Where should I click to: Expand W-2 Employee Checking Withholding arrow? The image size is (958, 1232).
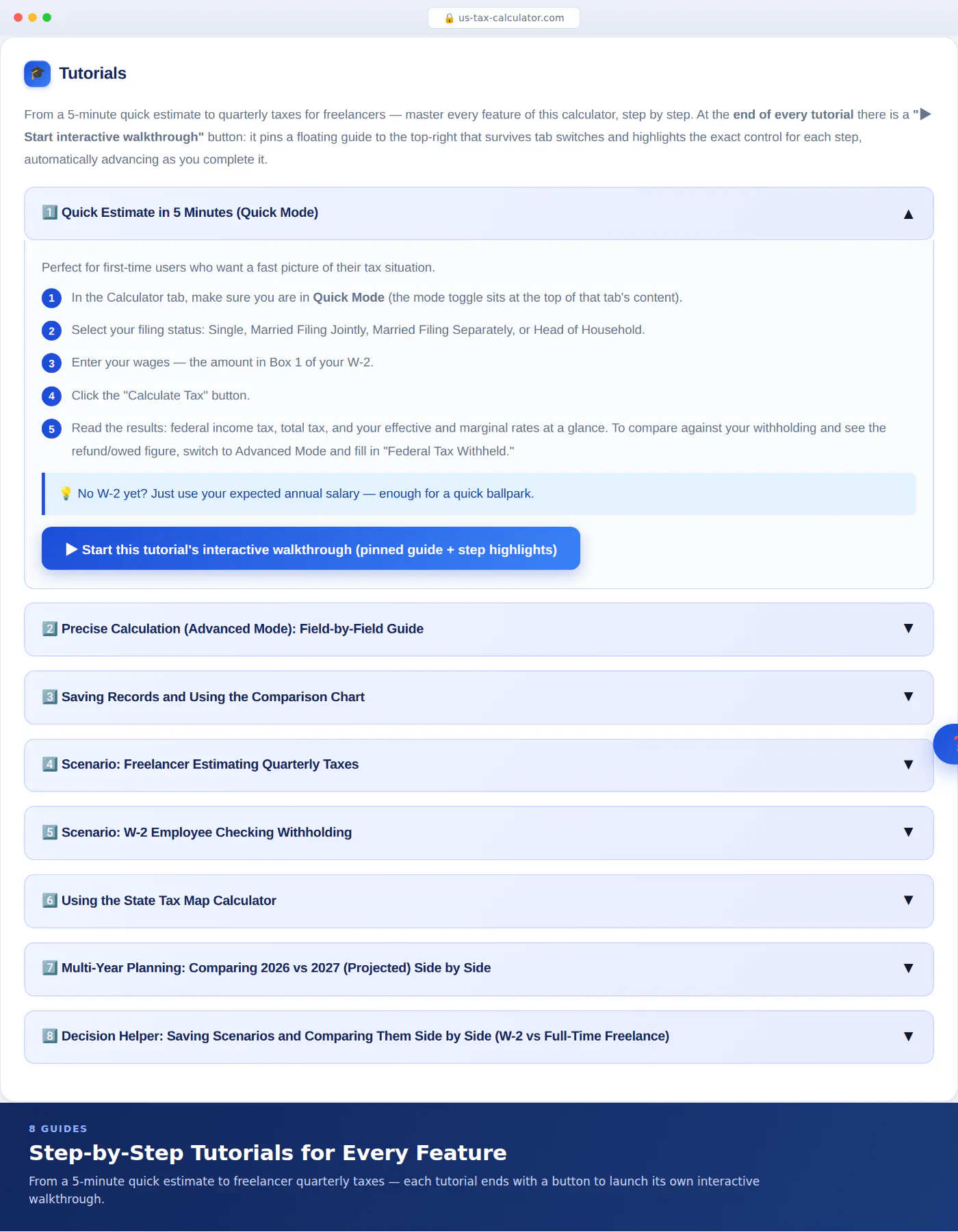coord(908,833)
